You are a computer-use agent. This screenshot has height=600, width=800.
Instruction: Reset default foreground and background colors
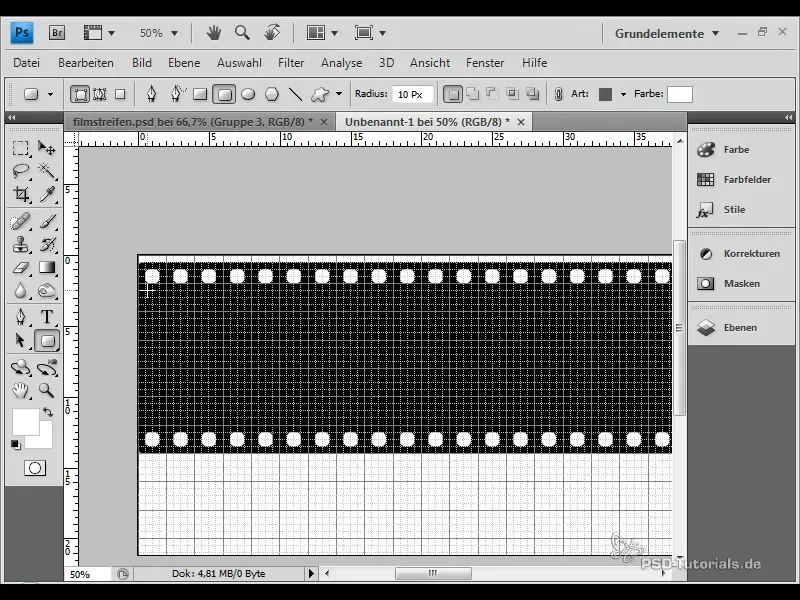pos(16,445)
